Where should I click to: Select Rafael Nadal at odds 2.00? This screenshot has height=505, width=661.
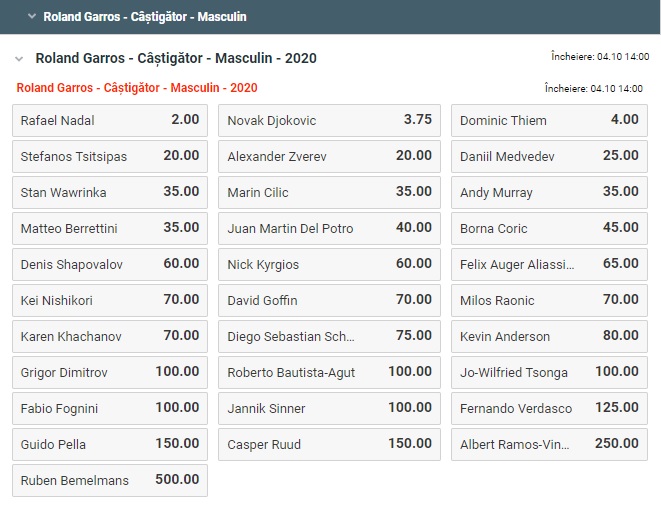coord(110,120)
